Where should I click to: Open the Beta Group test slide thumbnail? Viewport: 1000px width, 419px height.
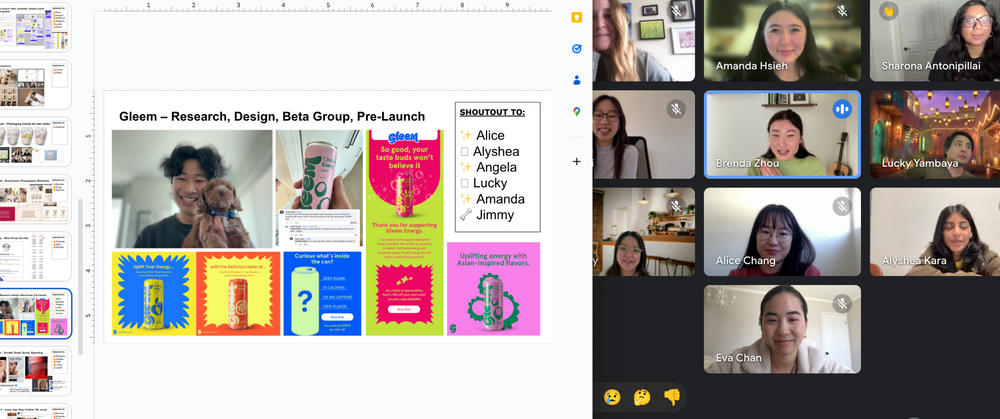pos(34,256)
